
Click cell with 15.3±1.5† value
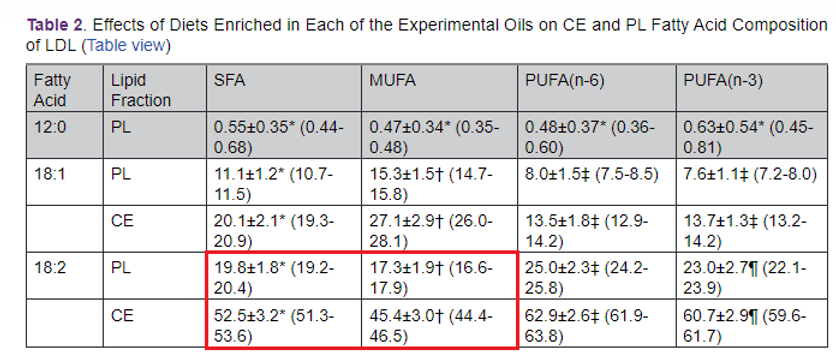pos(439,181)
